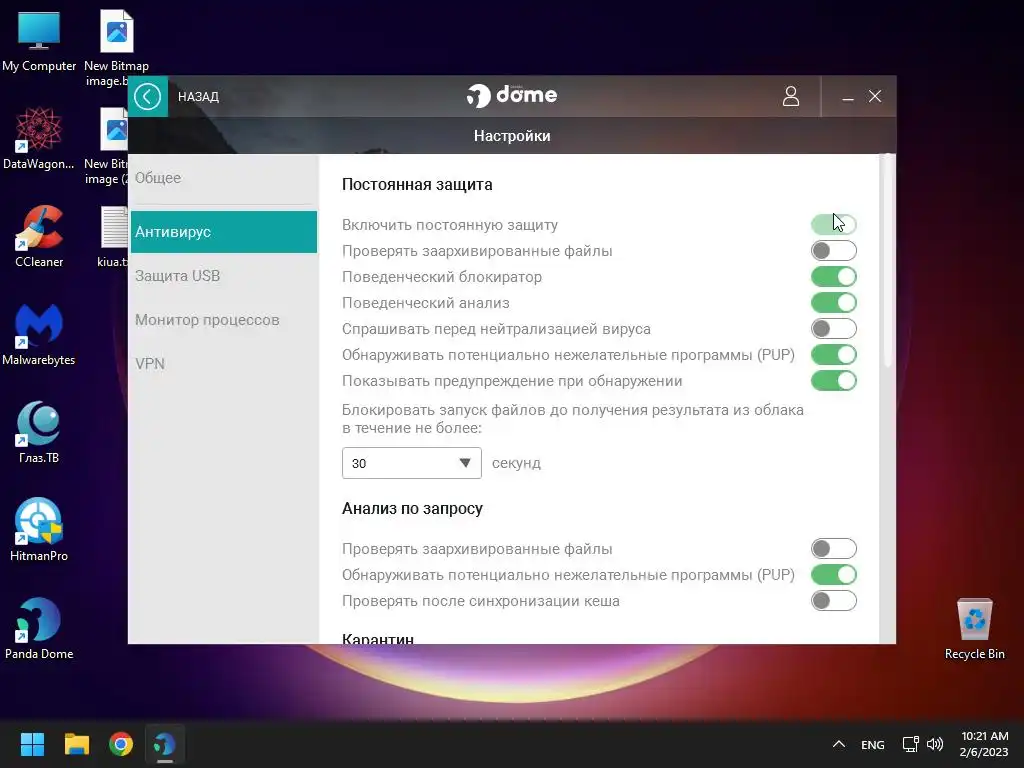Open the My Computer desktop icon
Screen dimensions: 1024x768
click(x=39, y=42)
